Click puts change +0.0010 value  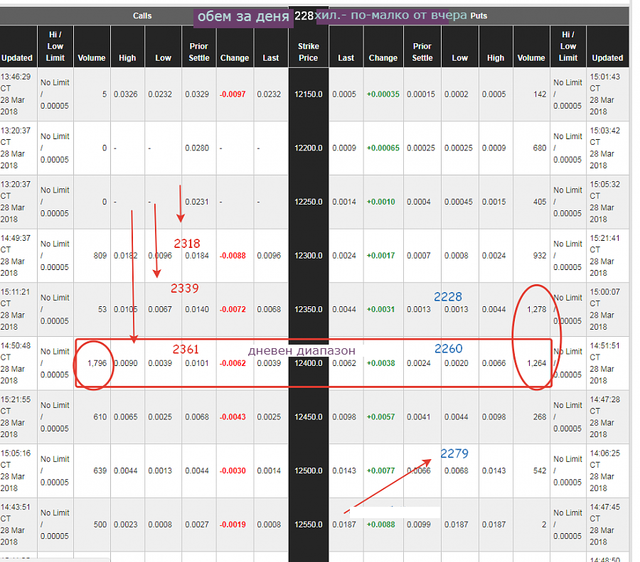(x=380, y=202)
